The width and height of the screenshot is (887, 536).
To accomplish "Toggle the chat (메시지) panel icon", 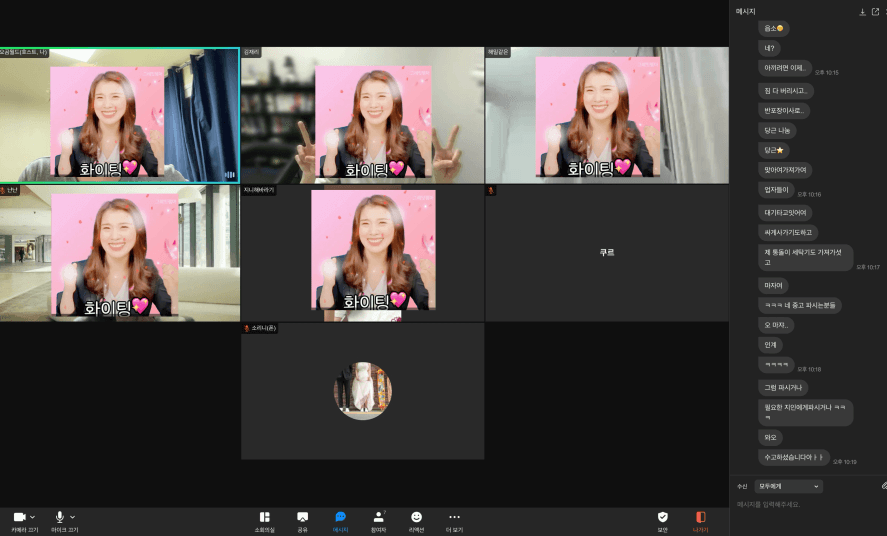I will [340, 517].
